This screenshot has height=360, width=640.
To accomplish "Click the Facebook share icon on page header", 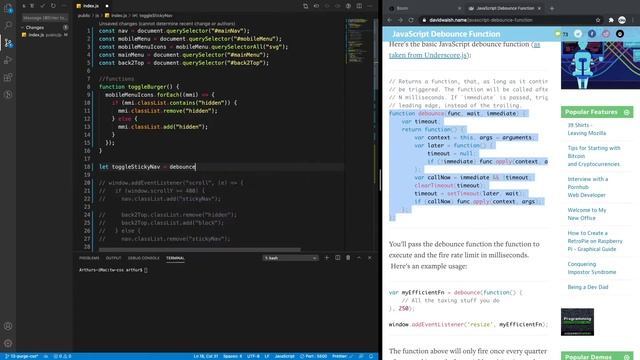I will (x=592, y=34).
